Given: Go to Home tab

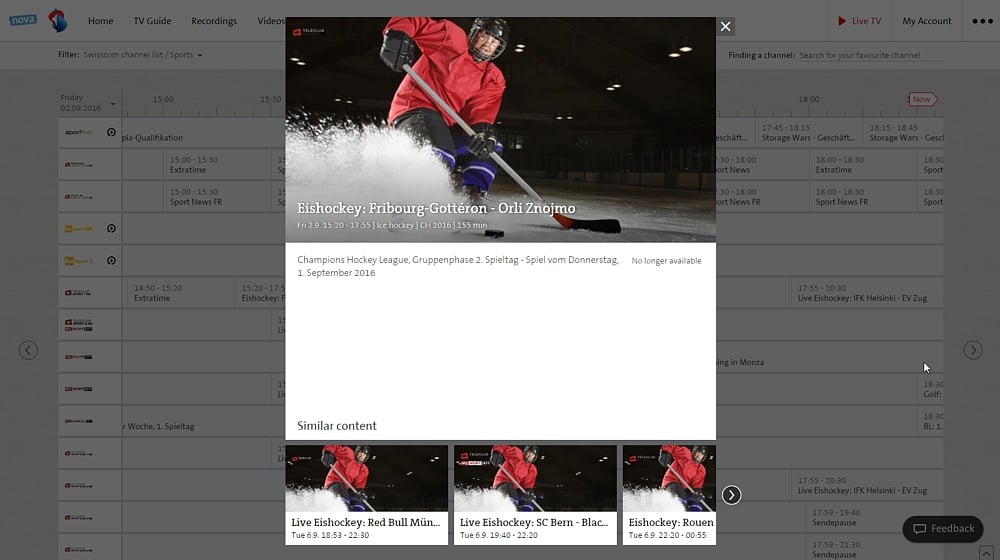Looking at the screenshot, I should pos(101,21).
